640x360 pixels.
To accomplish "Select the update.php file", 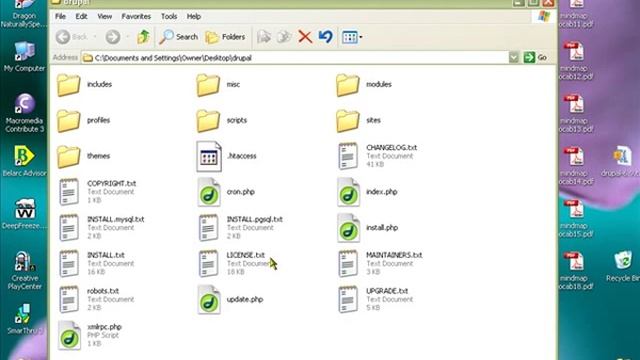I will [231, 300].
